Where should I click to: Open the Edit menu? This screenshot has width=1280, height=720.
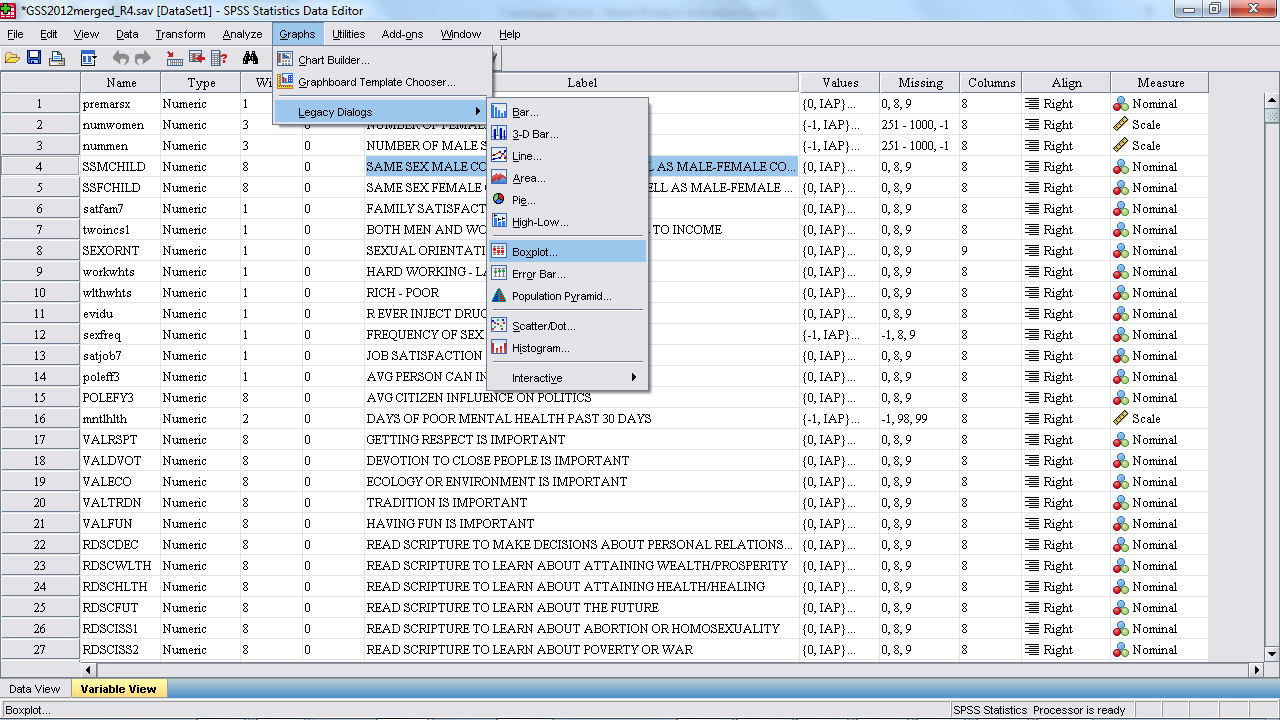(48, 34)
